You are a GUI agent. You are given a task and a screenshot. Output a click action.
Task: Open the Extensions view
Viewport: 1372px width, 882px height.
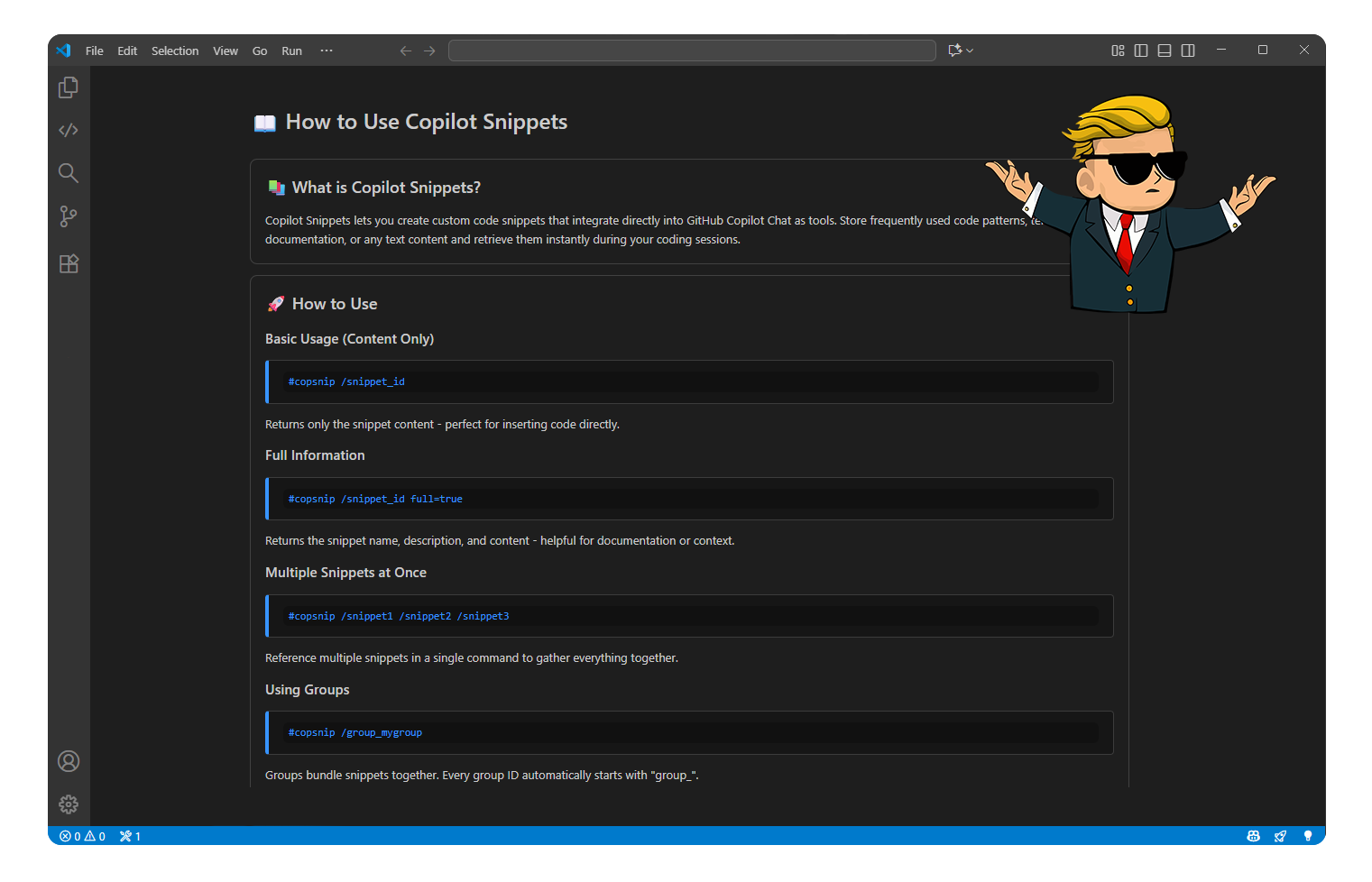click(68, 262)
